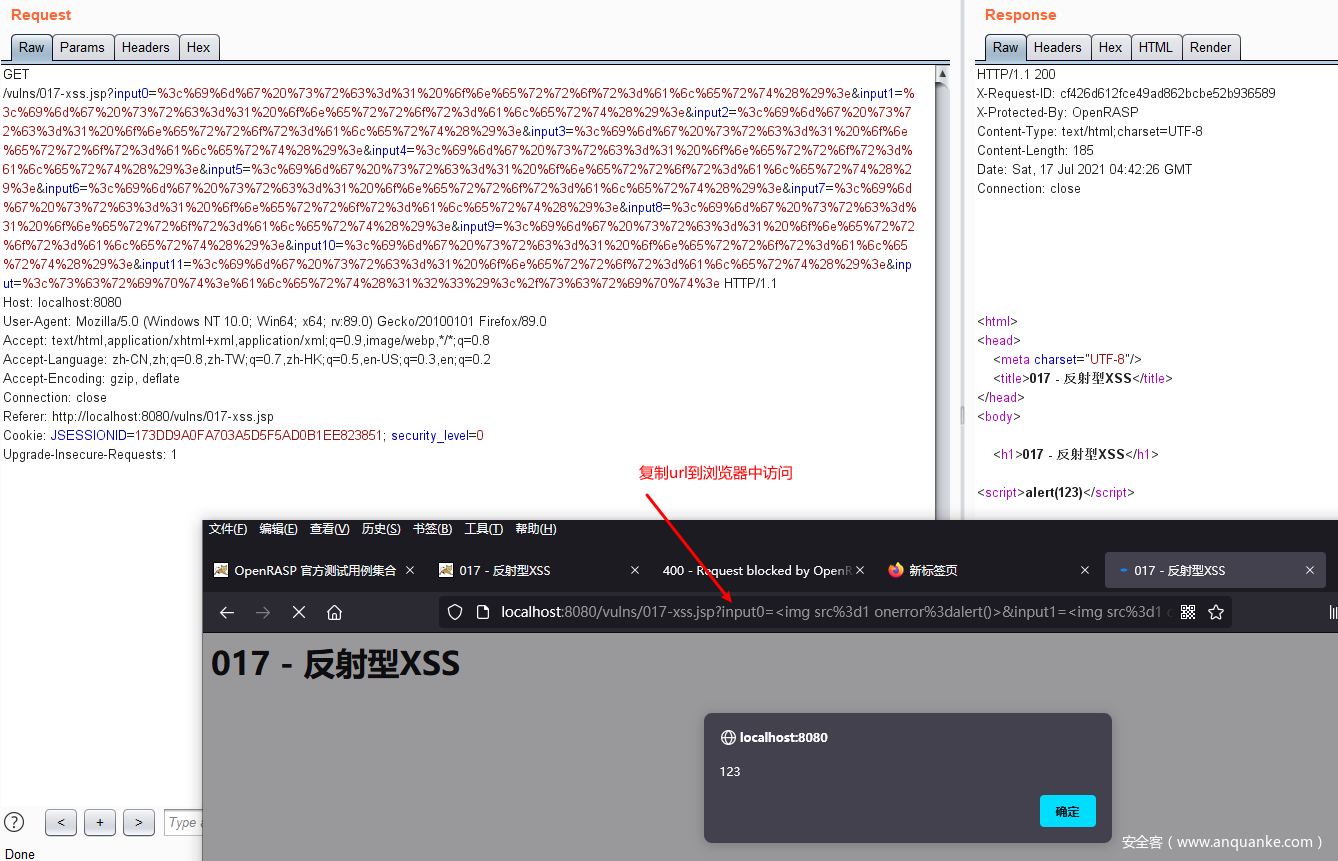Click the page info icon beside the URL
Viewport: 1338px width, 861px height.
click(482, 612)
